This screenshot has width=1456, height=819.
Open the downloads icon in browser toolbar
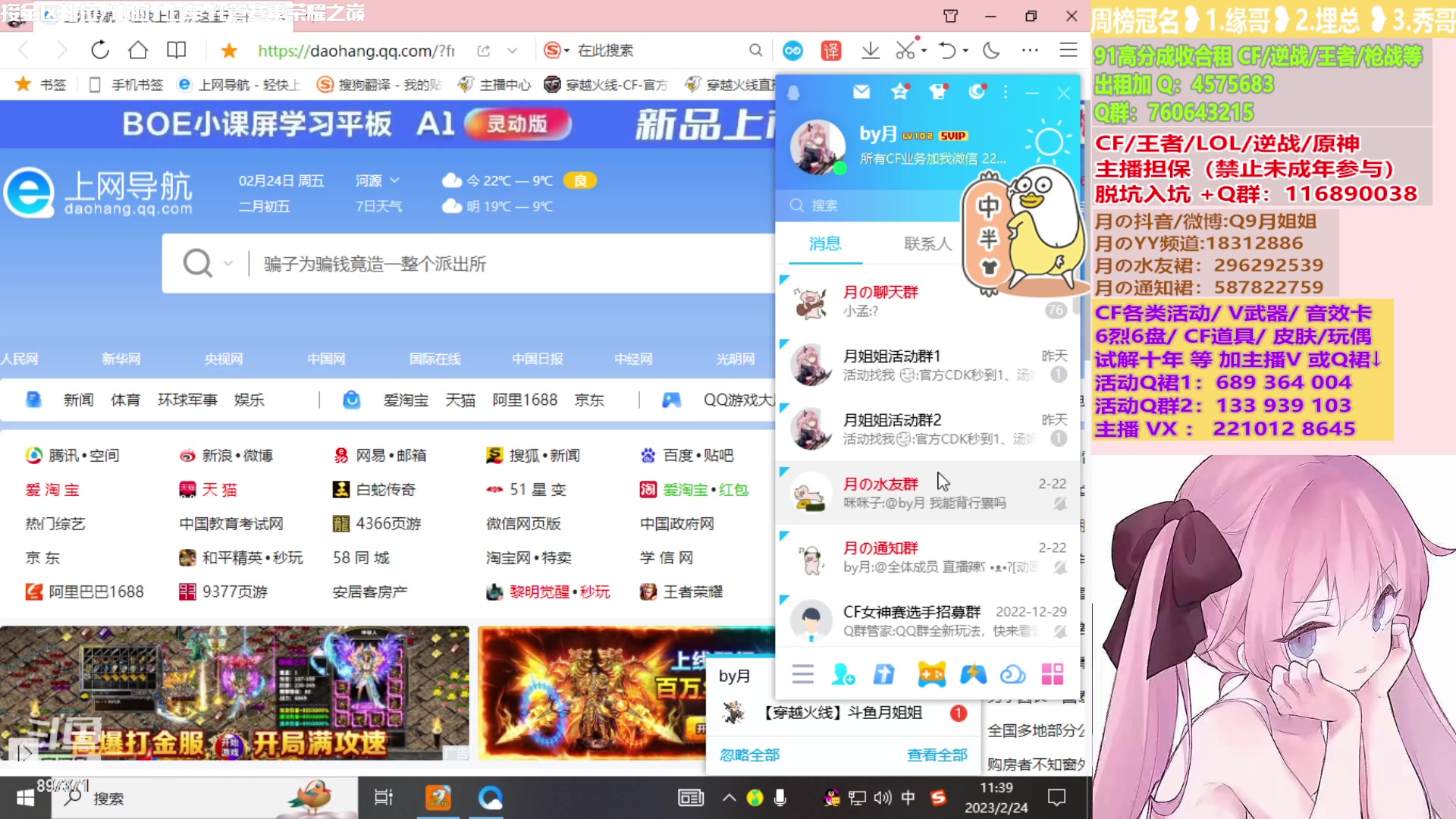click(871, 51)
